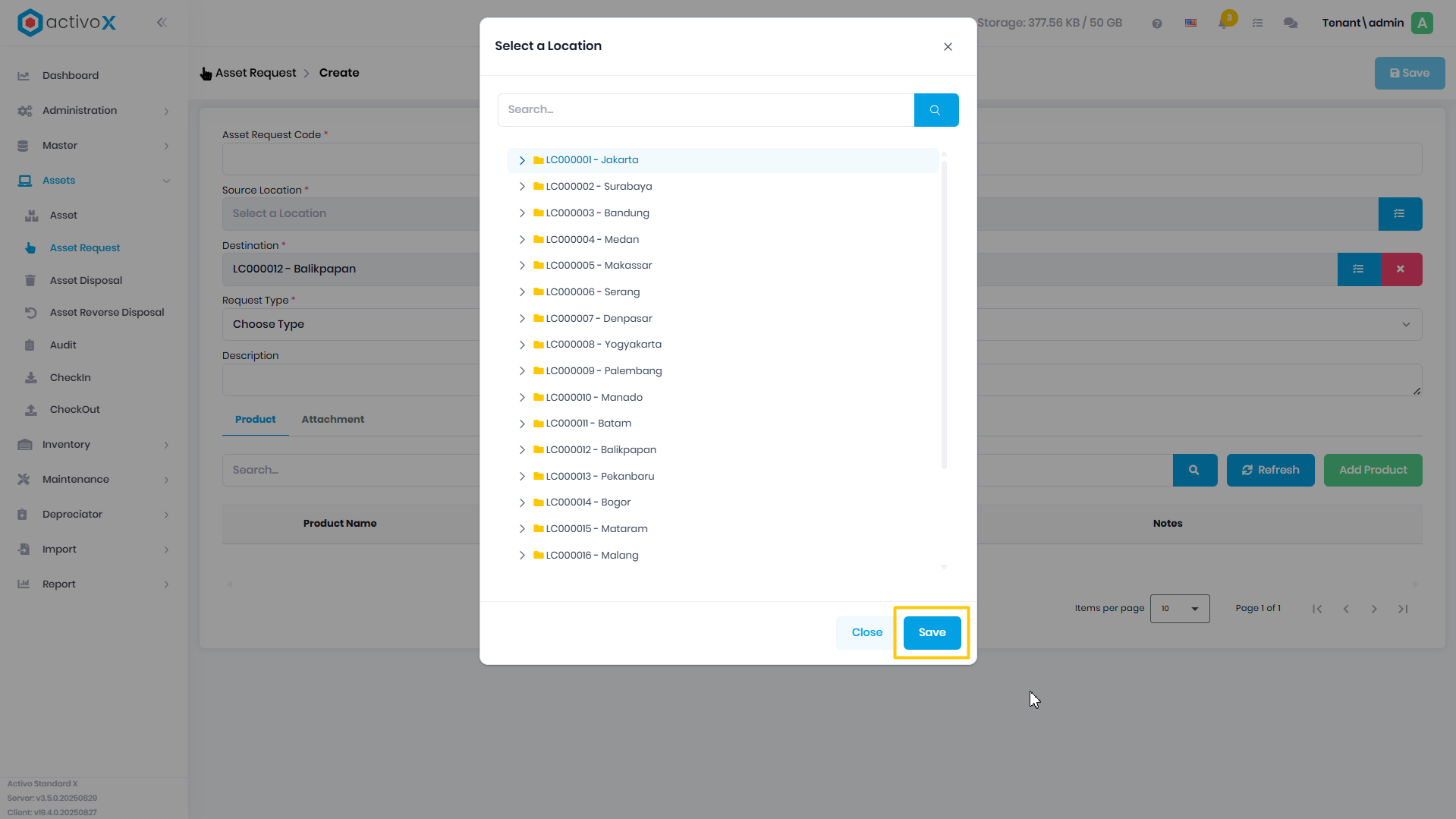1456x819 pixels.
Task: Click the CheckOut upload icon in the sidebar
Action: pyautogui.click(x=30, y=410)
